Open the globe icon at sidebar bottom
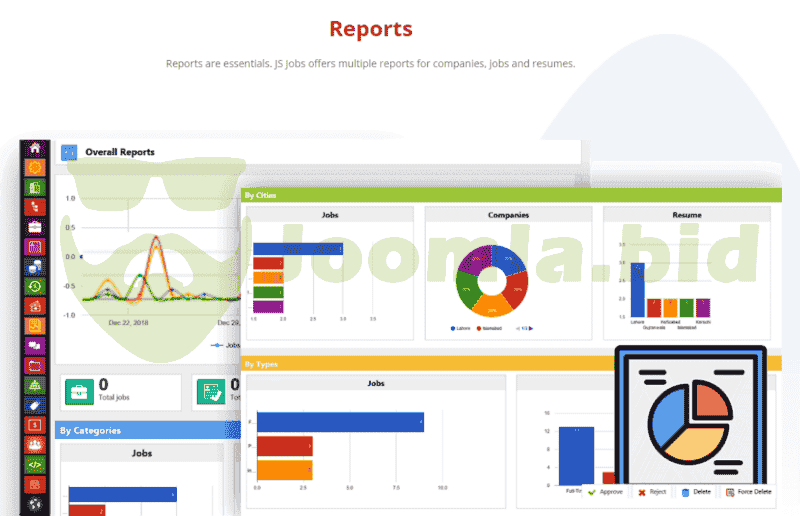This screenshot has width=800, height=516. click(x=35, y=503)
